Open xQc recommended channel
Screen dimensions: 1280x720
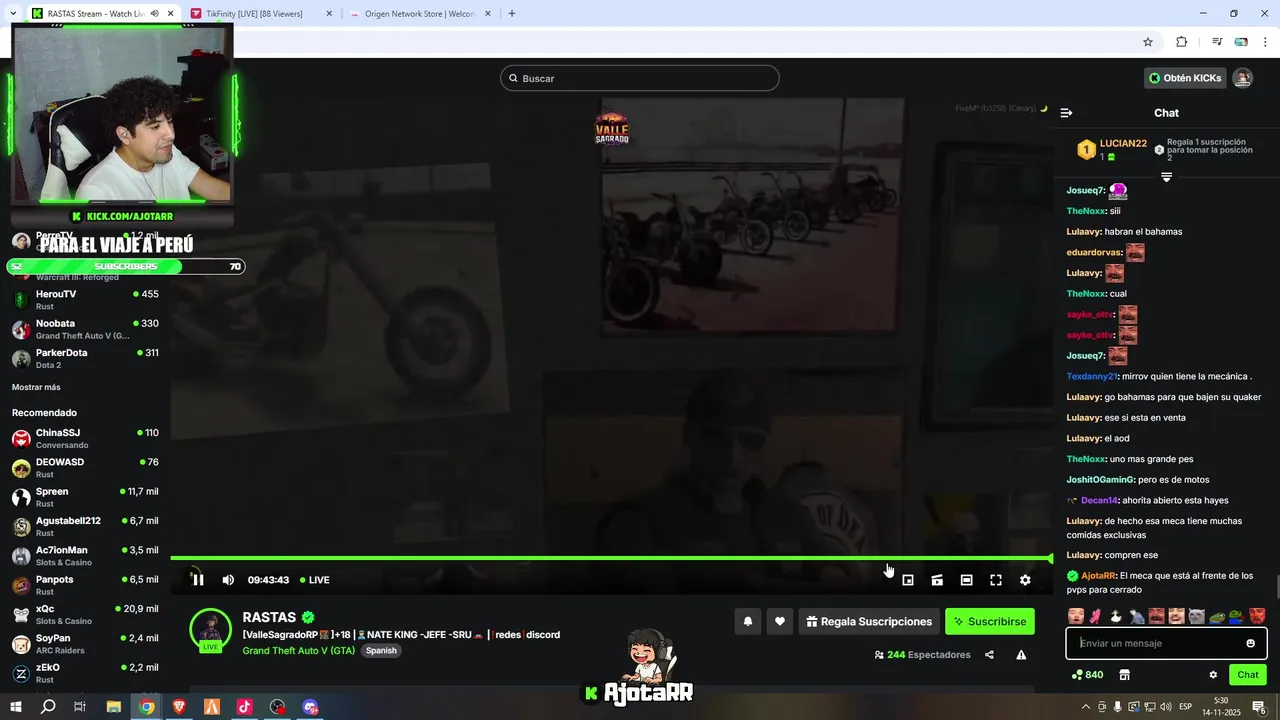click(85, 614)
